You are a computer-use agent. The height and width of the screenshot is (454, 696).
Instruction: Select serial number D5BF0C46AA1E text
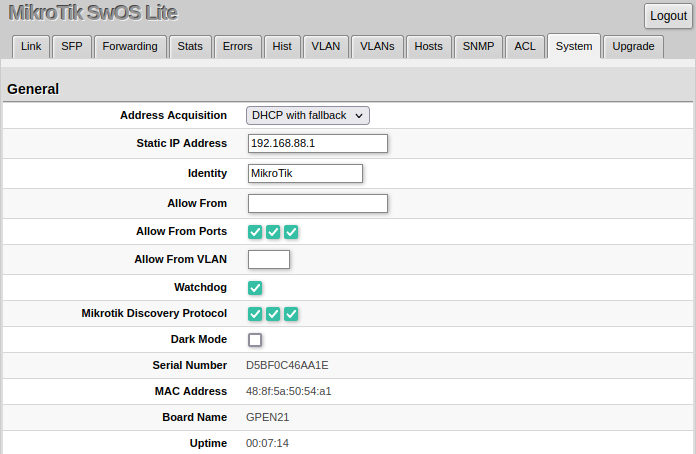tap(287, 365)
